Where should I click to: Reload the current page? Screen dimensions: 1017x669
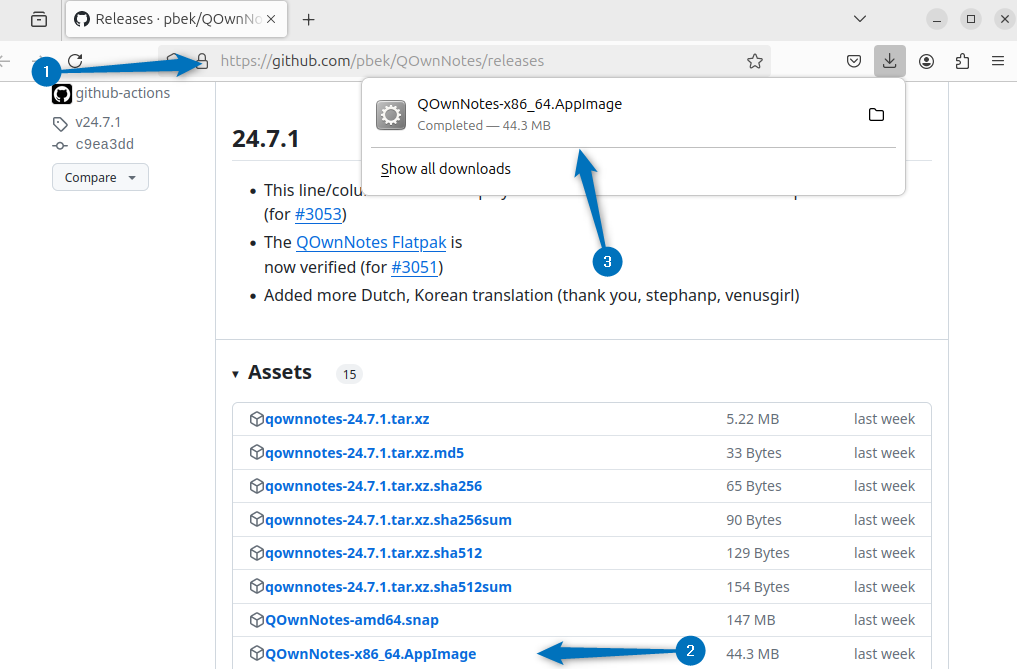[75, 60]
